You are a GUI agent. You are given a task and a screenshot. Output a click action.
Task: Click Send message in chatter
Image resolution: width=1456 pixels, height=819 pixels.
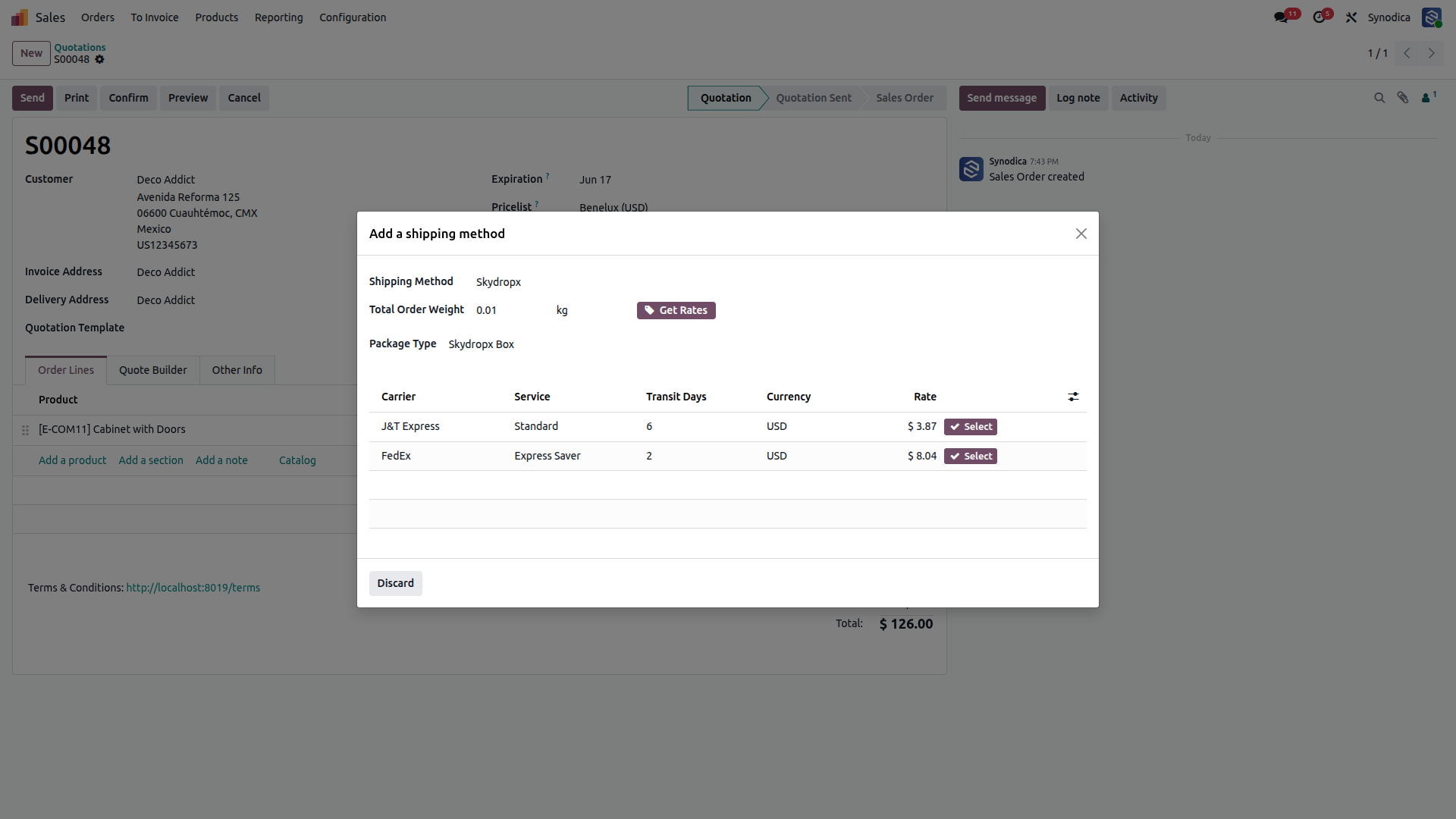coord(1002,98)
